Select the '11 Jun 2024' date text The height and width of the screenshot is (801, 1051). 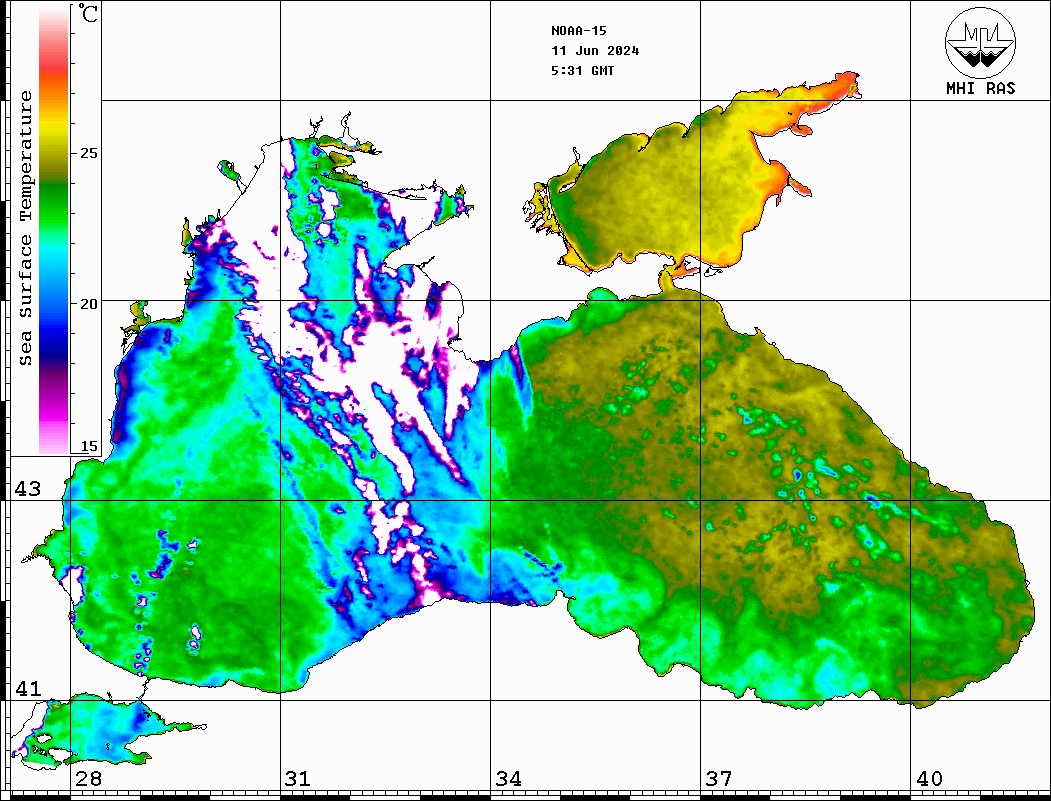pyautogui.click(x=595, y=51)
